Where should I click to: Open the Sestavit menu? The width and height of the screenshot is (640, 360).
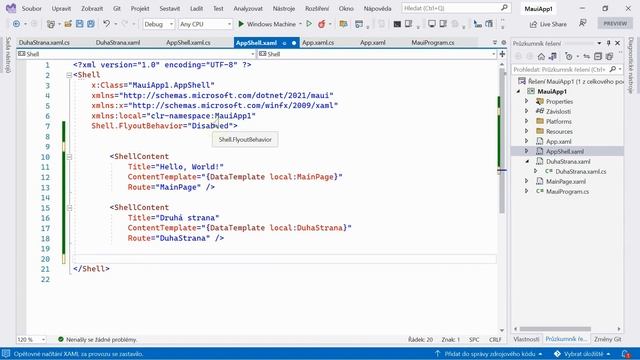click(170, 8)
